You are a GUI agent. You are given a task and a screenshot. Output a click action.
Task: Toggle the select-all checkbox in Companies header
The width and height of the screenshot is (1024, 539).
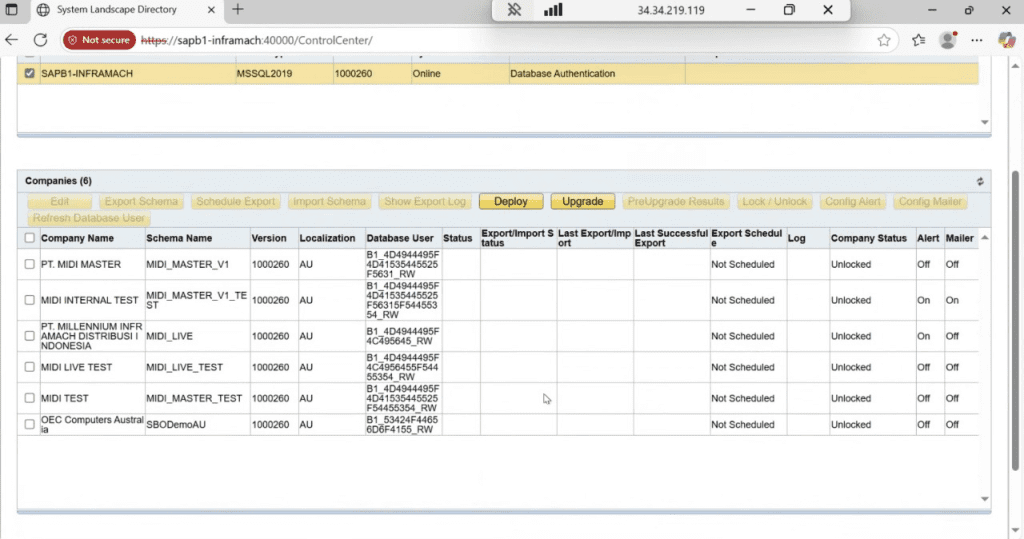[x=29, y=238]
